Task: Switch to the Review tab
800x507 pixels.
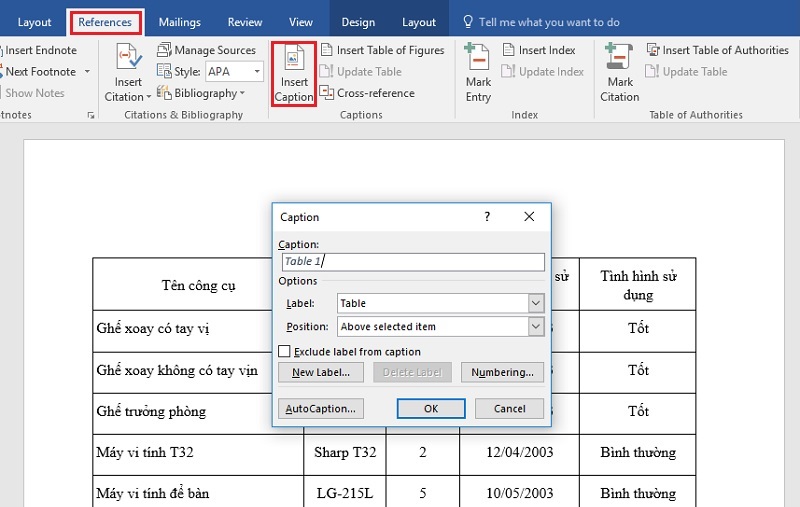Action: point(244,22)
